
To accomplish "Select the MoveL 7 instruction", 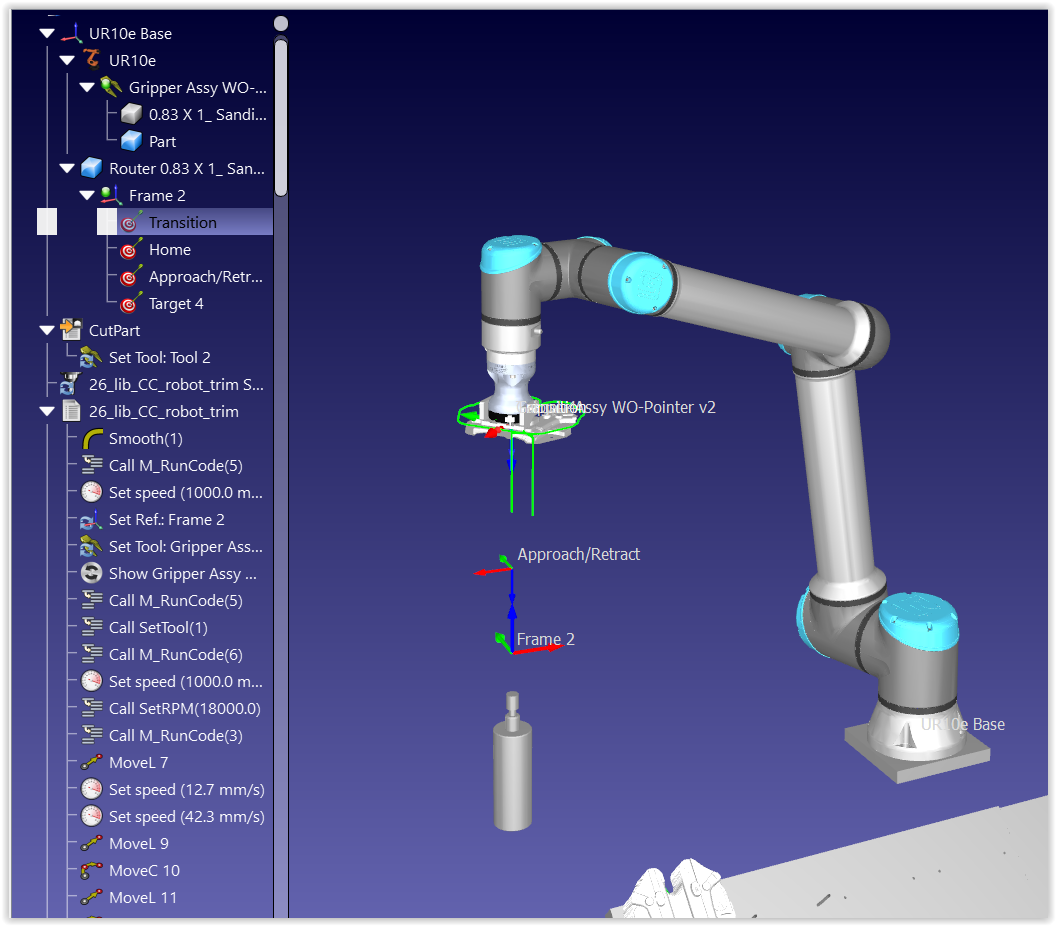I will point(138,763).
